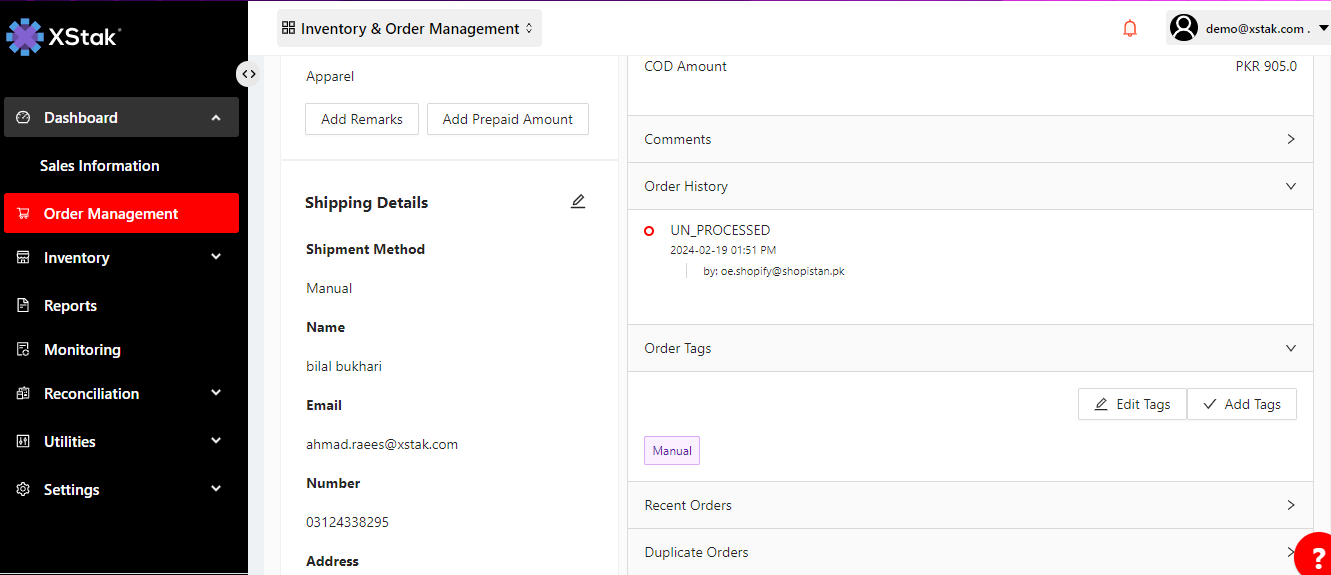Click the Monitoring icon in sidebar
Image resolution: width=1331 pixels, height=575 pixels.
(23, 350)
